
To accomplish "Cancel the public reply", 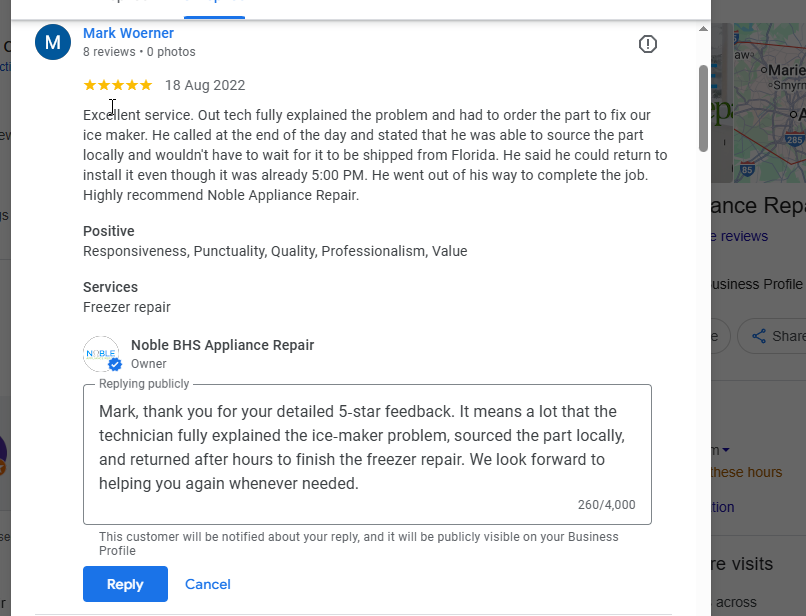I will coord(208,584).
